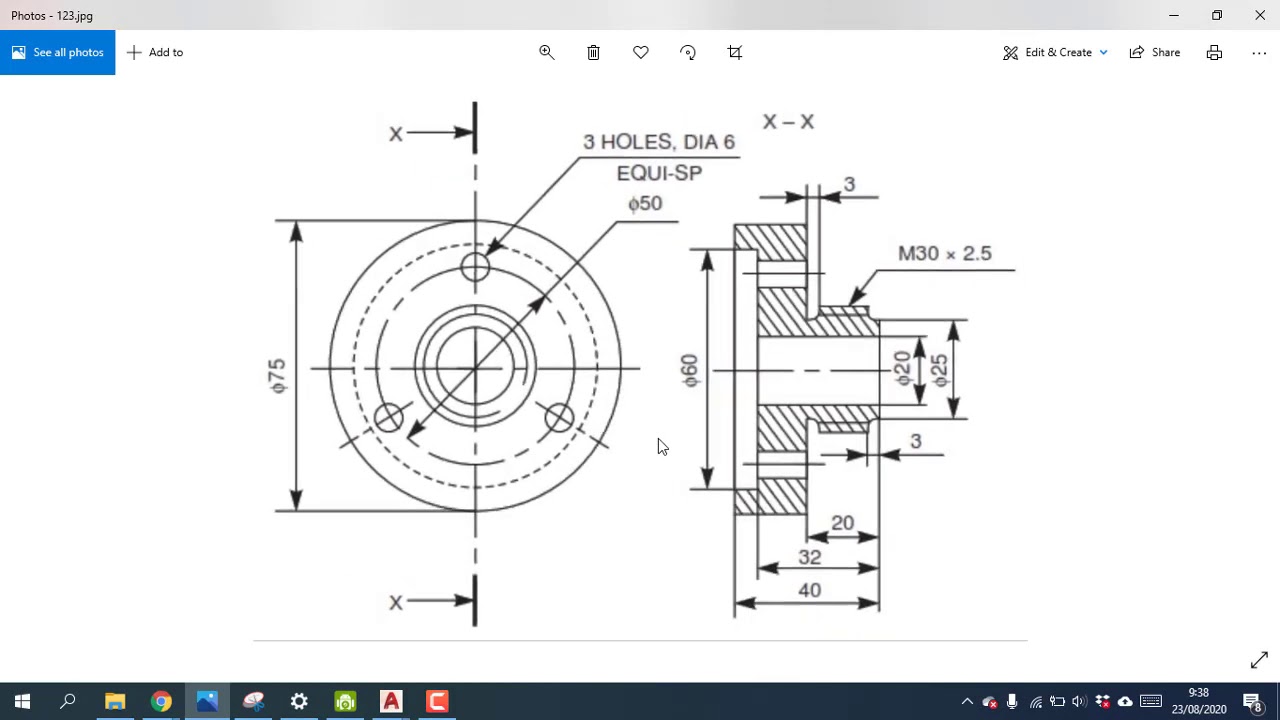1280x720 pixels.
Task: Click the battery tray icon
Action: click(1057, 701)
